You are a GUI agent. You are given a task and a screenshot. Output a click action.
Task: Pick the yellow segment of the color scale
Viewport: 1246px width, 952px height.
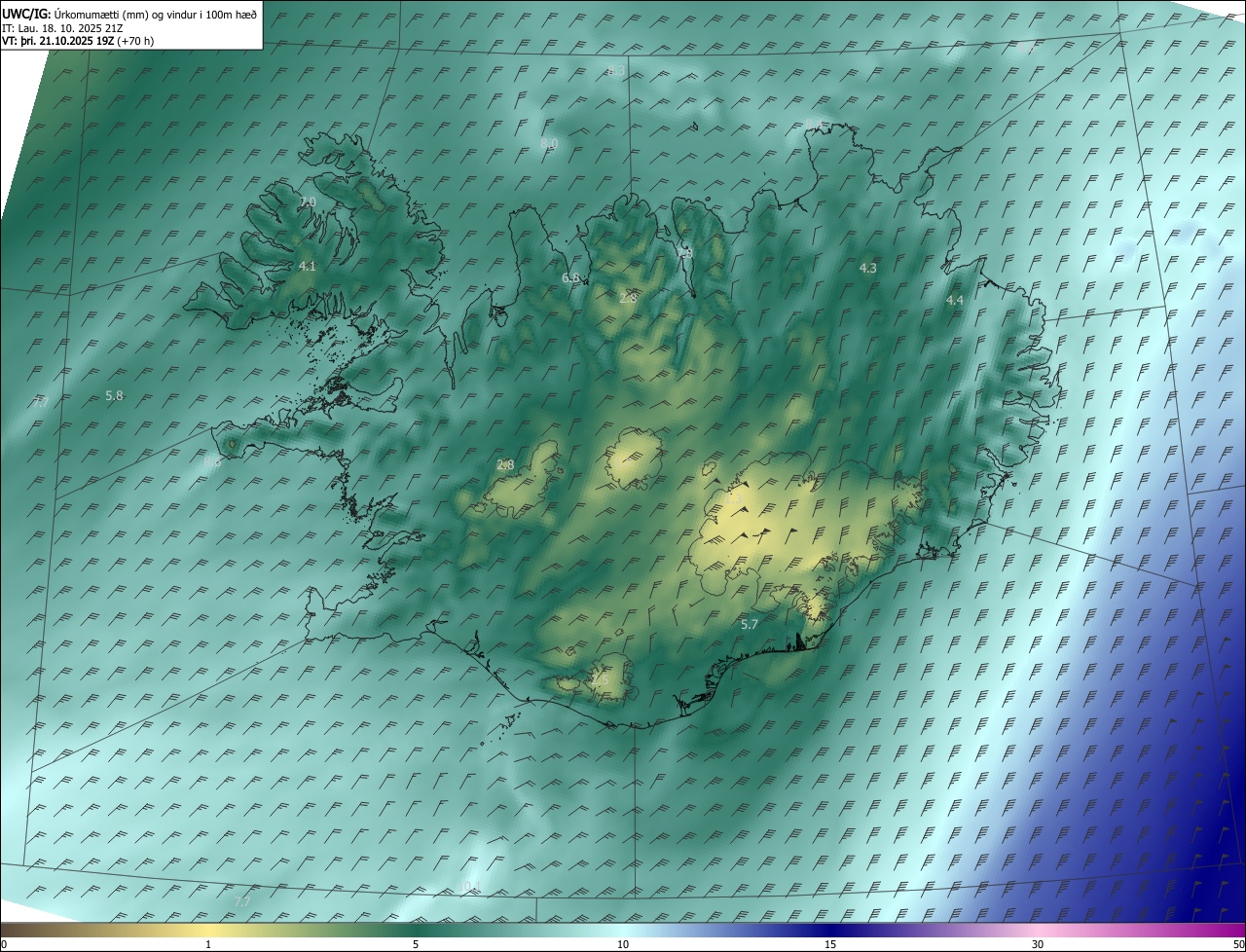(x=208, y=931)
